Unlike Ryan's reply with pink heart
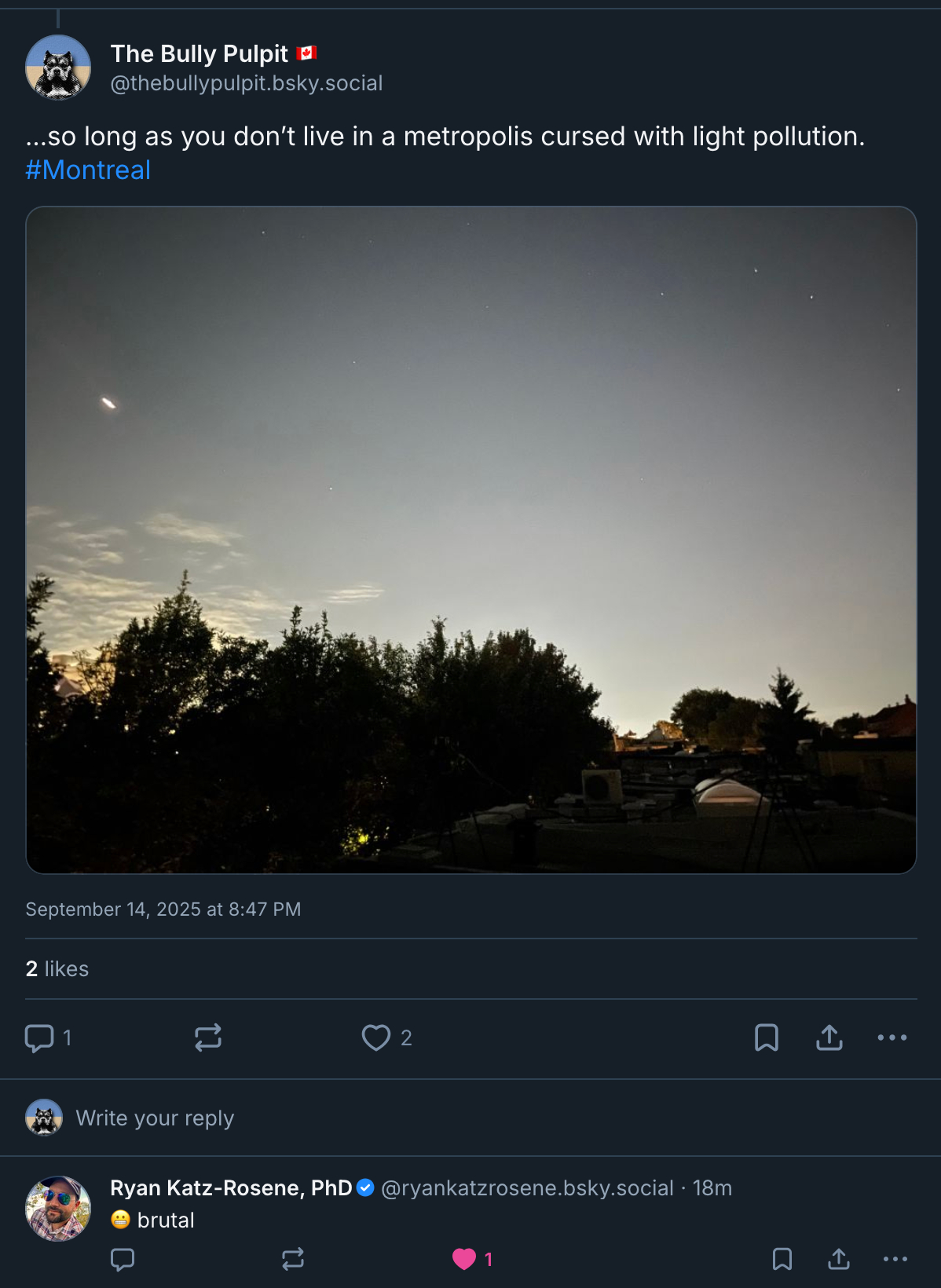Screen dimensions: 941x1288 464,1260
